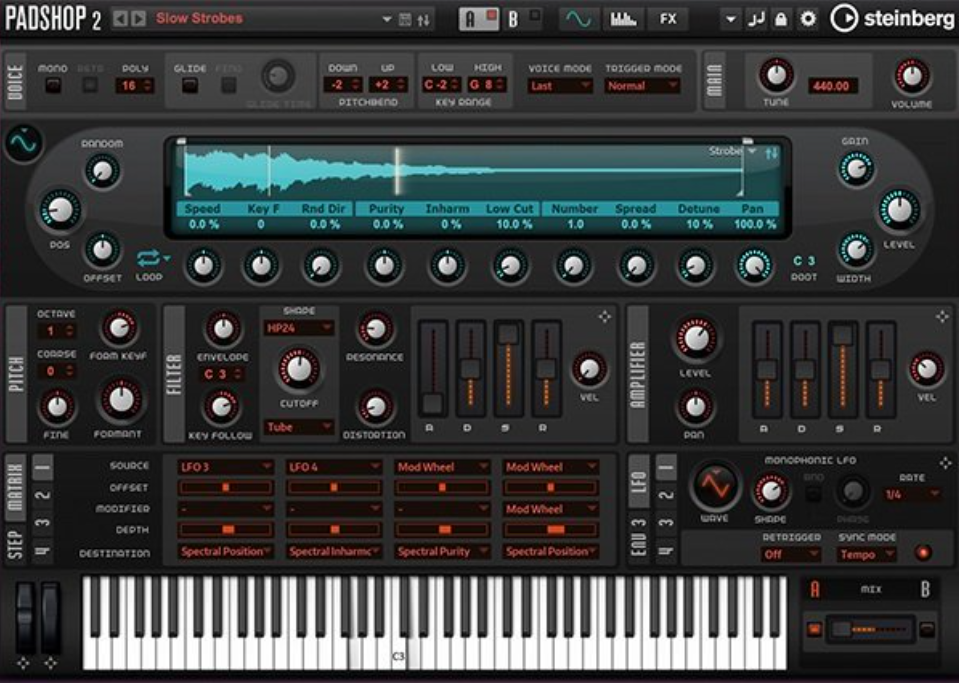
Task: Select the Env 3 tab
Action: [x=639, y=537]
